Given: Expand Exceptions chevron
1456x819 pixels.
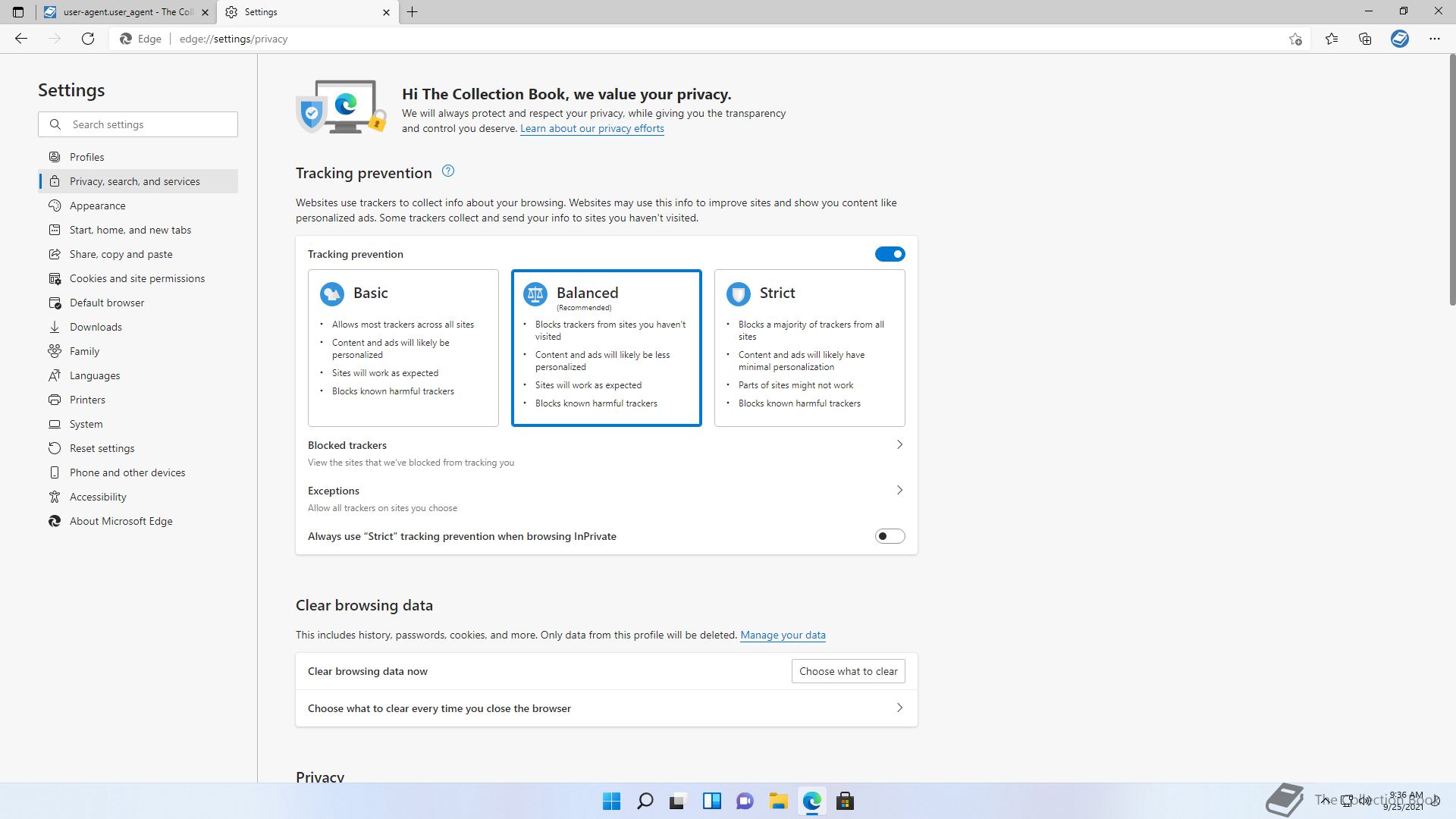Looking at the screenshot, I should (899, 491).
